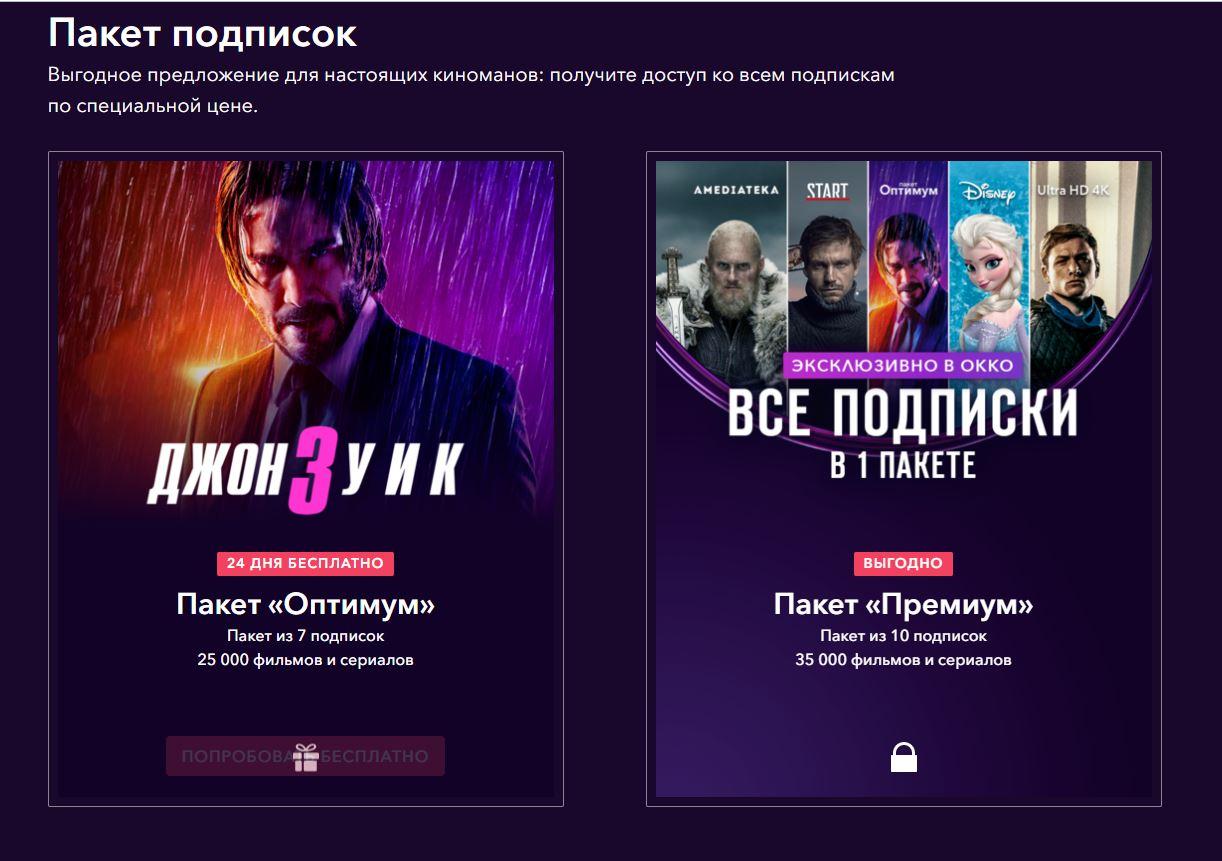Click the START logo in Premium banner

coord(828,191)
